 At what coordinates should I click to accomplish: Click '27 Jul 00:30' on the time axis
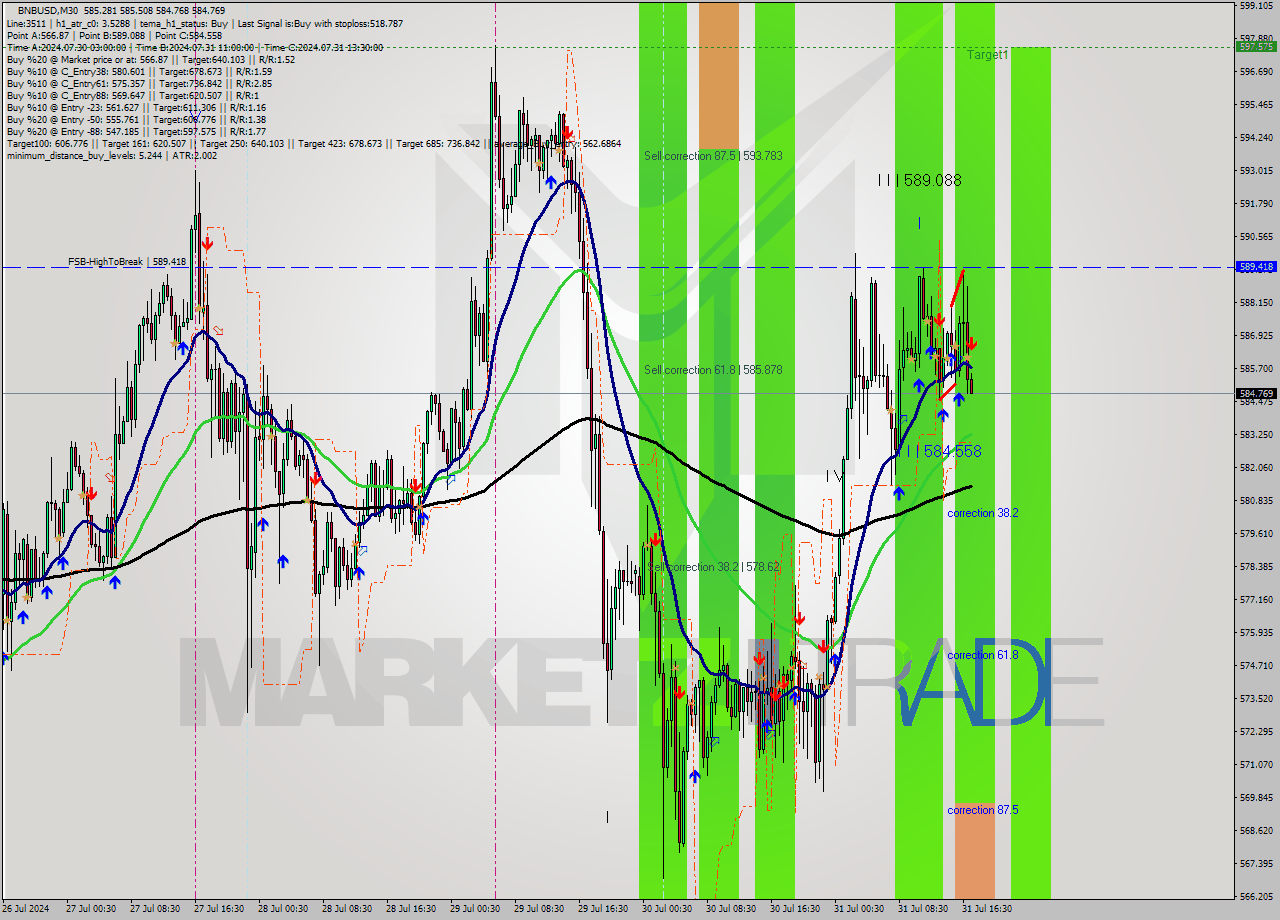92,909
